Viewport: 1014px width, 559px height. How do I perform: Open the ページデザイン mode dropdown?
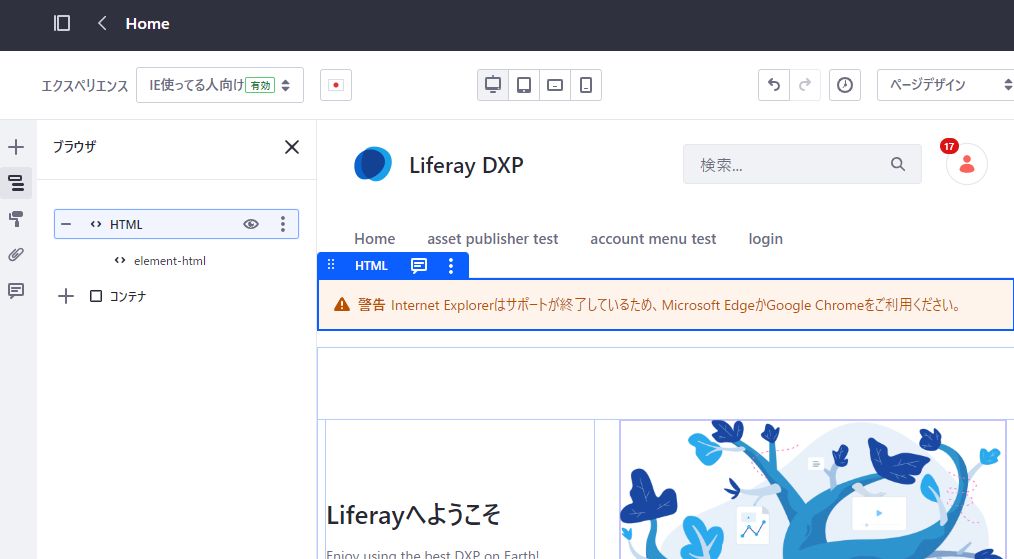coord(945,85)
